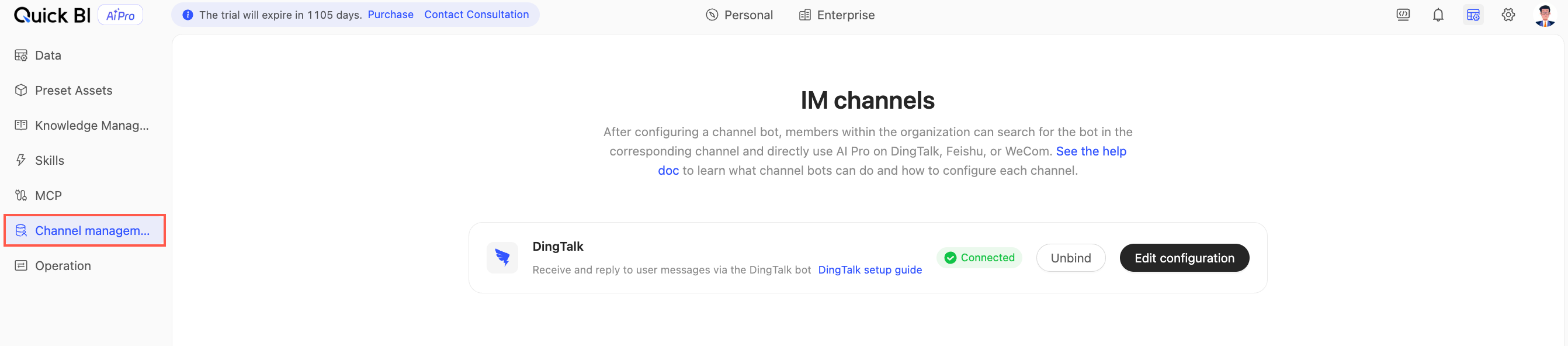The width and height of the screenshot is (1568, 346).
Task: Open MCP in the sidebar
Action: tap(85, 196)
